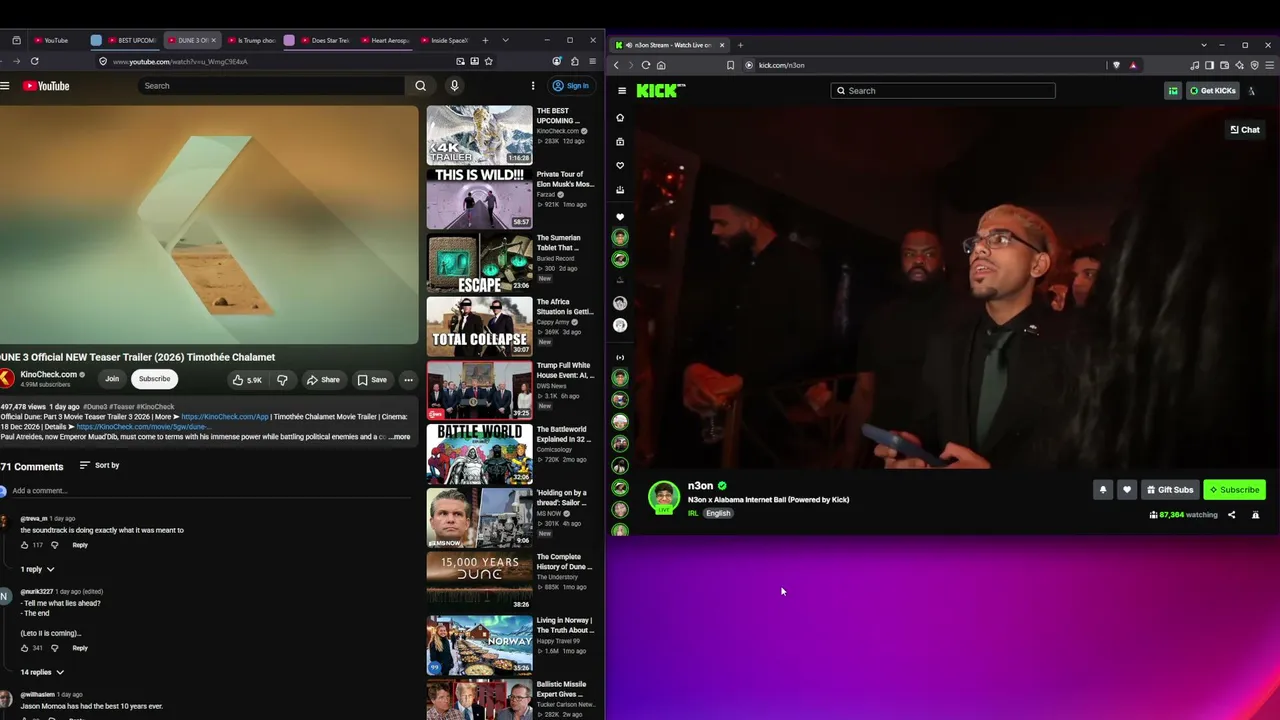Image resolution: width=1280 pixels, height=720 pixels.
Task: Like the @treva_m comment
Action: pos(25,545)
